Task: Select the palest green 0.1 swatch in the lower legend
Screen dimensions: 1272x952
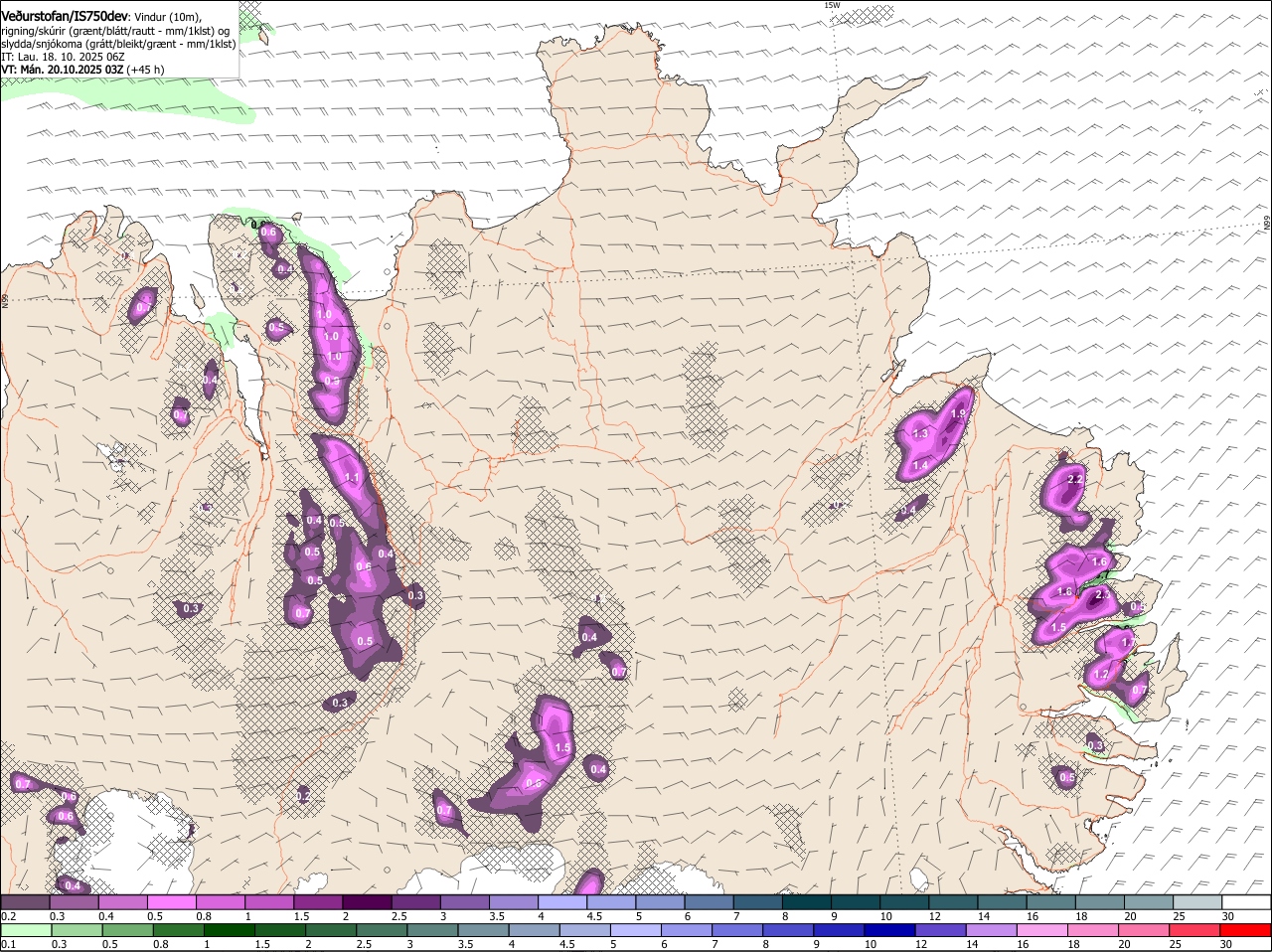Action: (26, 931)
